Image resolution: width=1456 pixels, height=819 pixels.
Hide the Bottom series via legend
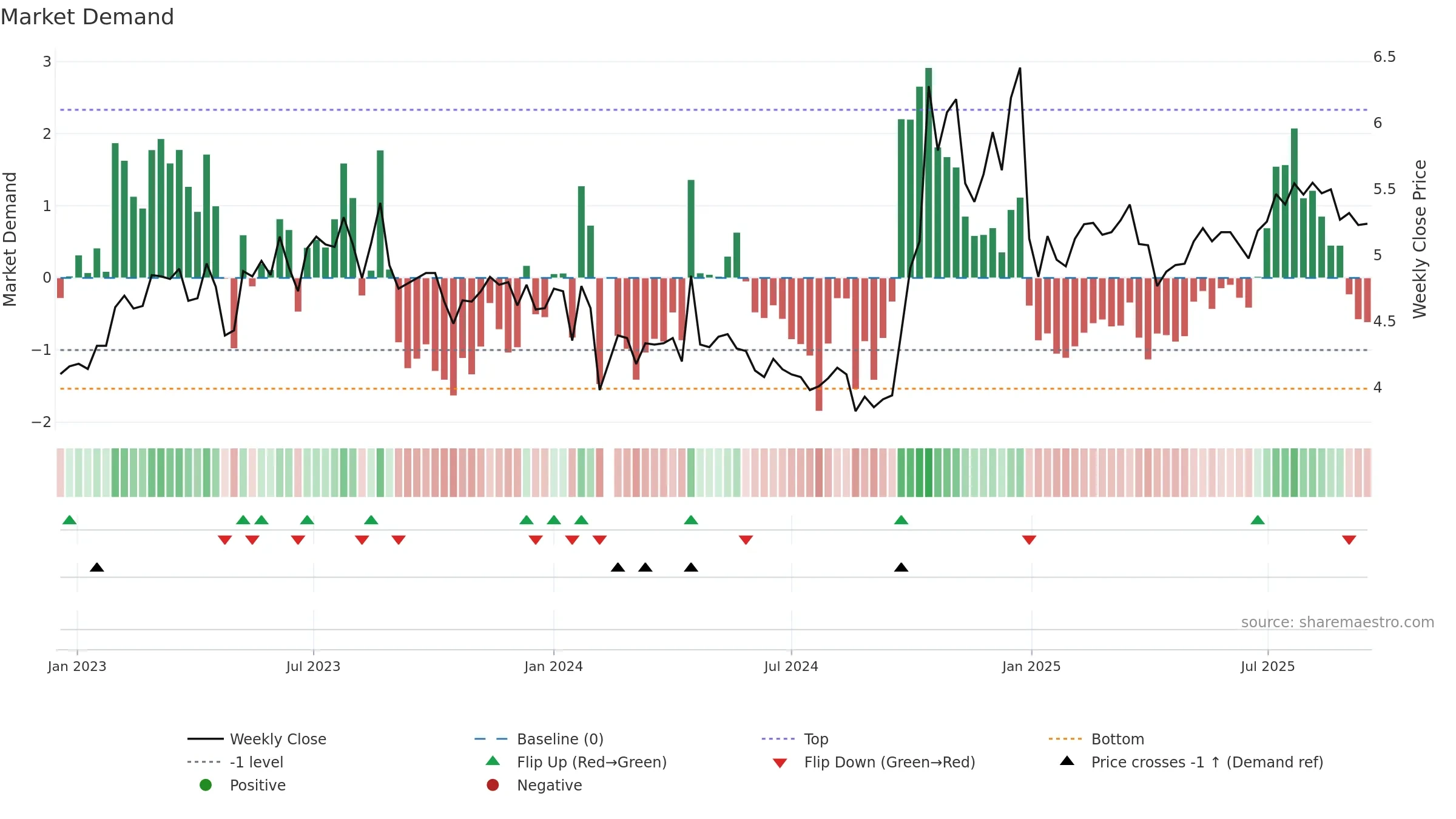(1096, 739)
